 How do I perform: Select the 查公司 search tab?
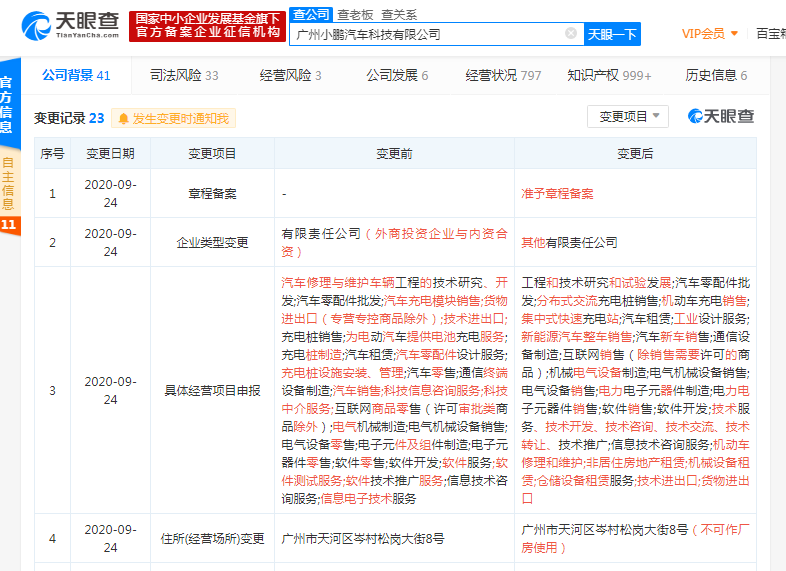coord(311,15)
